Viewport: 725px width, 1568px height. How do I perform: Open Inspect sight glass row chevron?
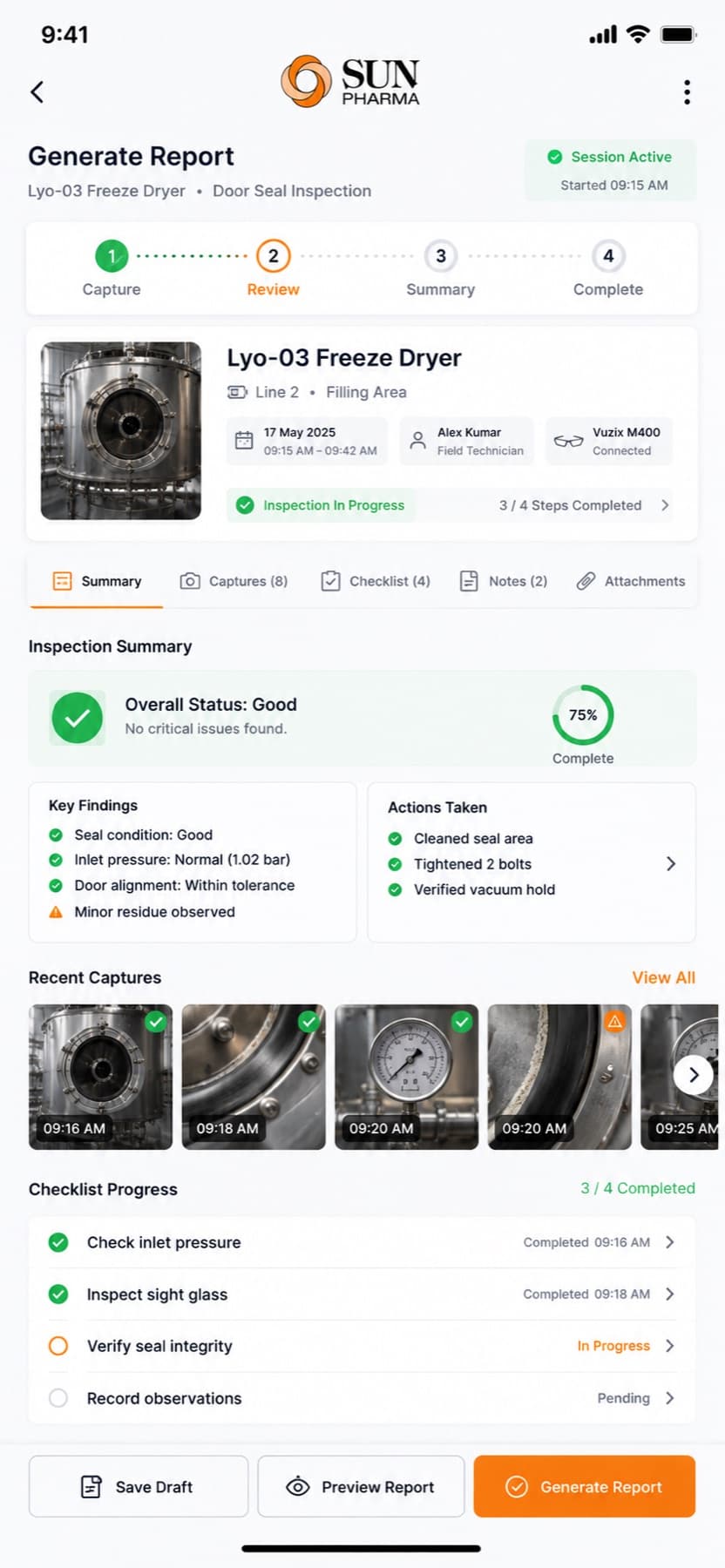(669, 1294)
